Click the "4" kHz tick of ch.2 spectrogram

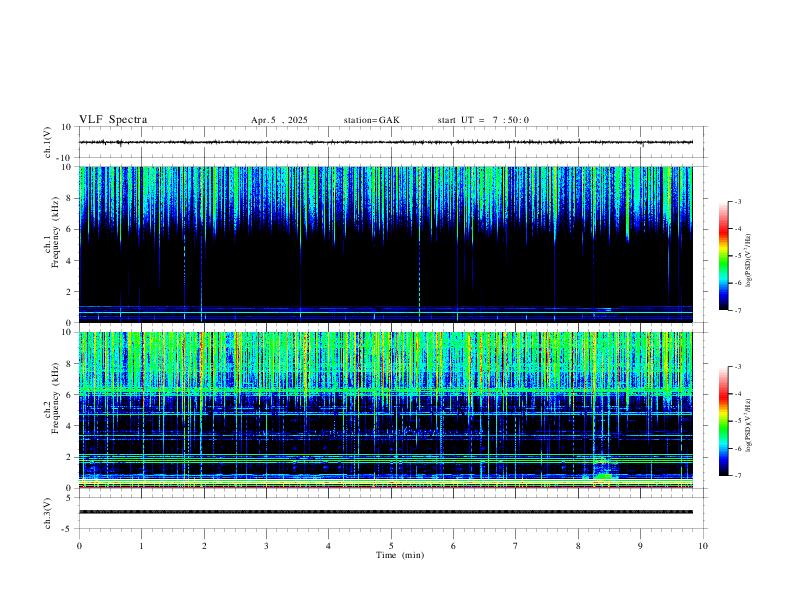click(70, 426)
